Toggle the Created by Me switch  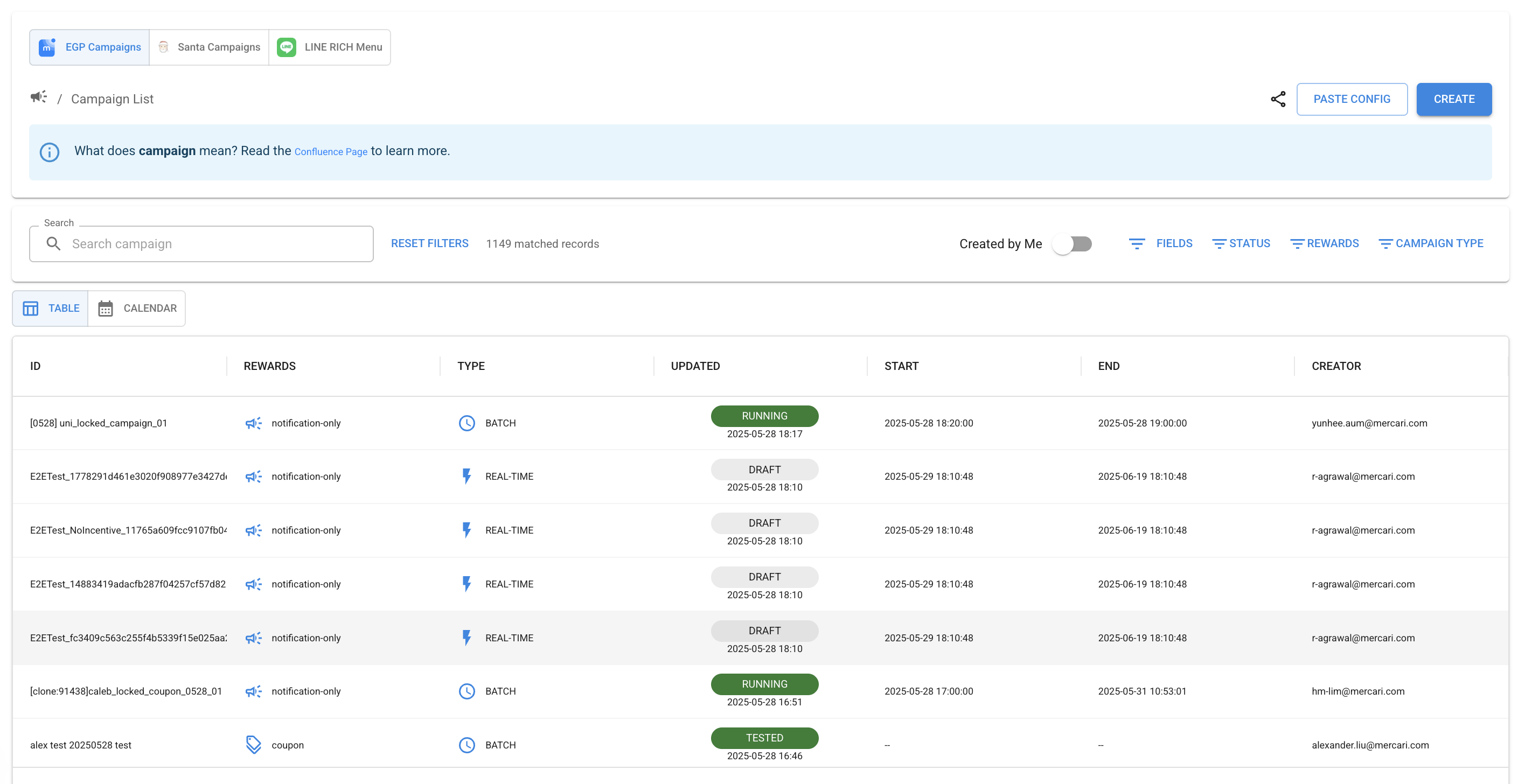point(1073,244)
